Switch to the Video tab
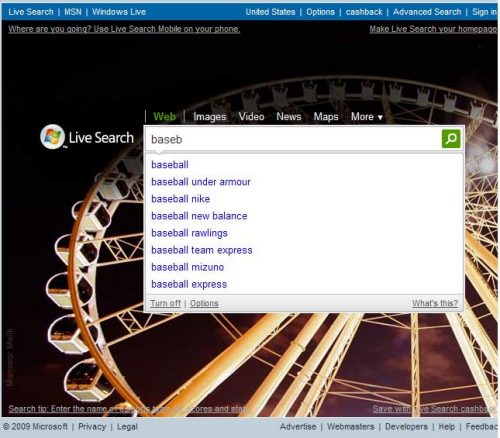This screenshot has width=500, height=438. [x=251, y=117]
